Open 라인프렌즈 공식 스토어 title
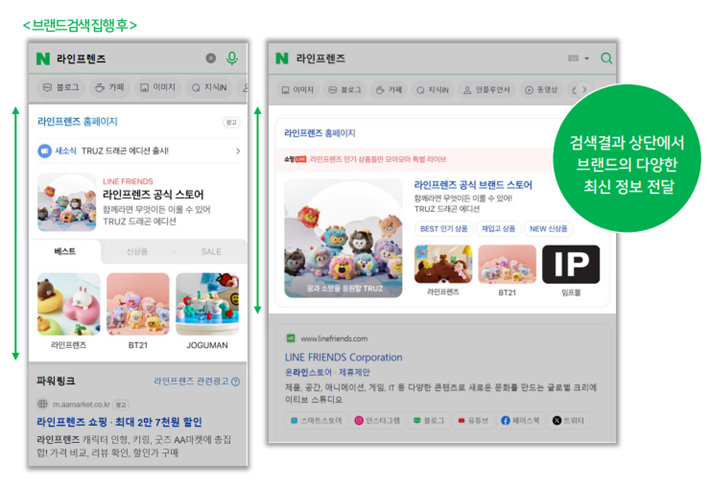Screen dimensions: 711x487 (153, 195)
